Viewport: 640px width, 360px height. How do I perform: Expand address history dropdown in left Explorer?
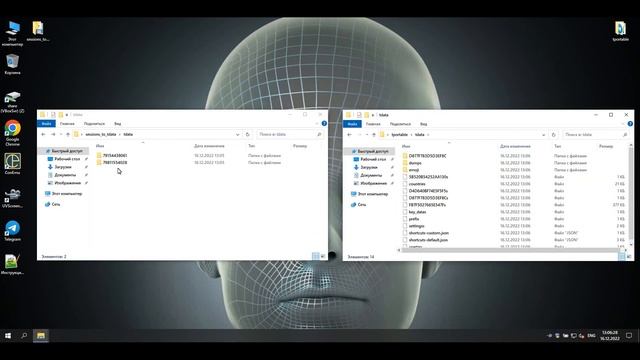pos(238,134)
